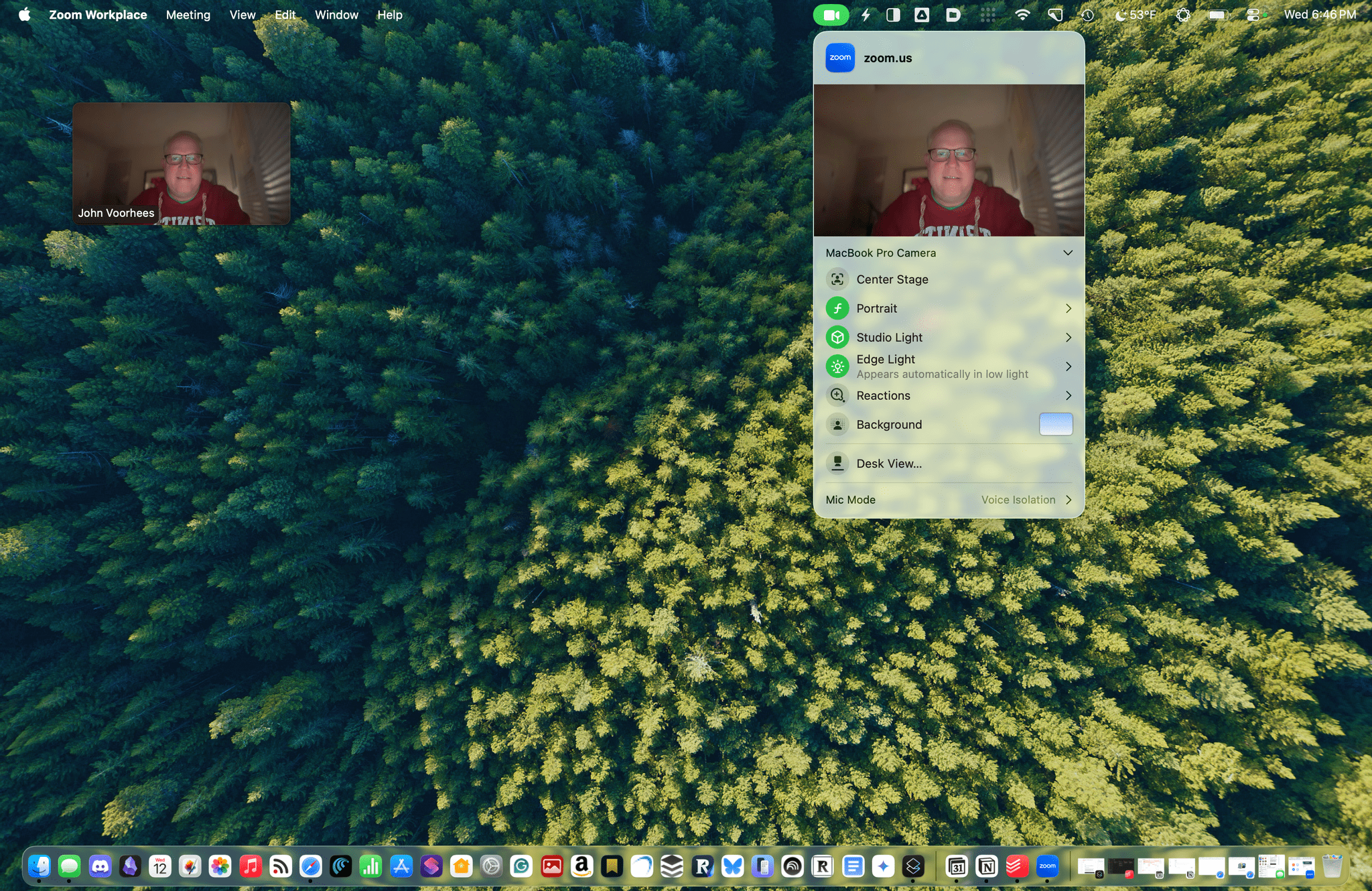Screen dimensions: 1372x891
Task: Click the zoom.us app icon in panel
Action: (x=840, y=58)
